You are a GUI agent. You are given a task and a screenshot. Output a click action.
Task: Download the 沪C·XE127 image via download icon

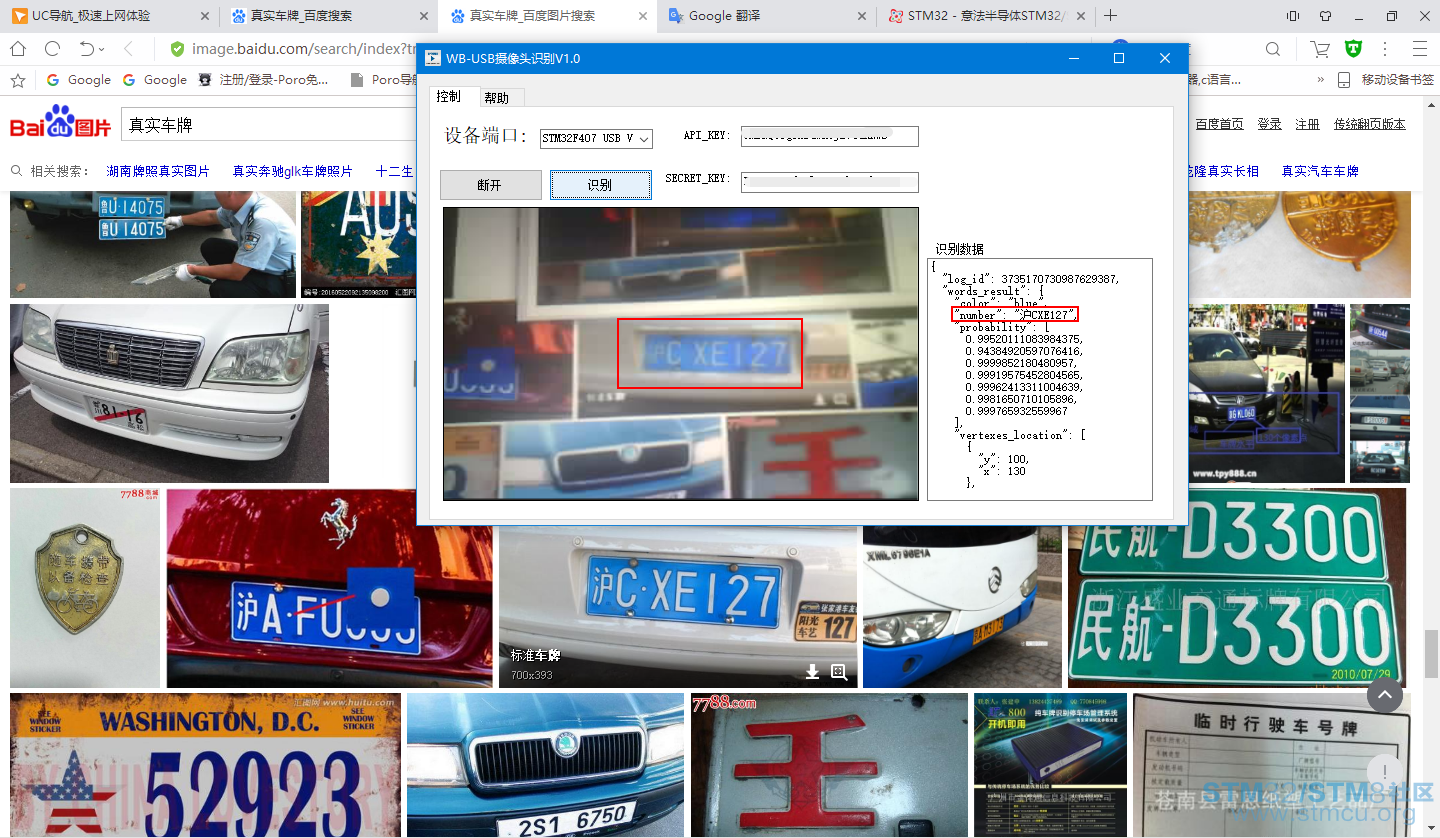[x=813, y=672]
